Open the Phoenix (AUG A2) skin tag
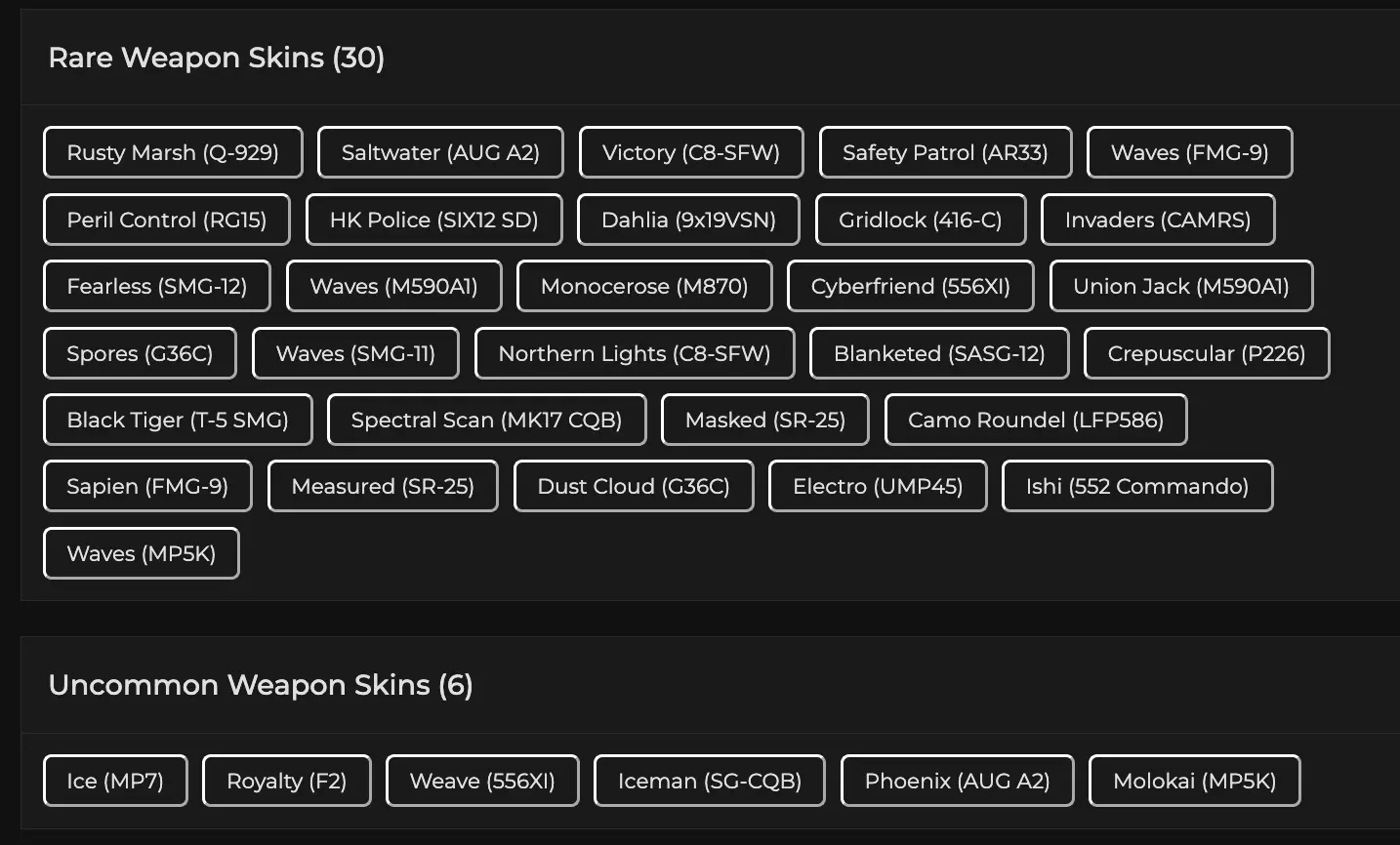The width and height of the screenshot is (1400, 845). coord(957,781)
